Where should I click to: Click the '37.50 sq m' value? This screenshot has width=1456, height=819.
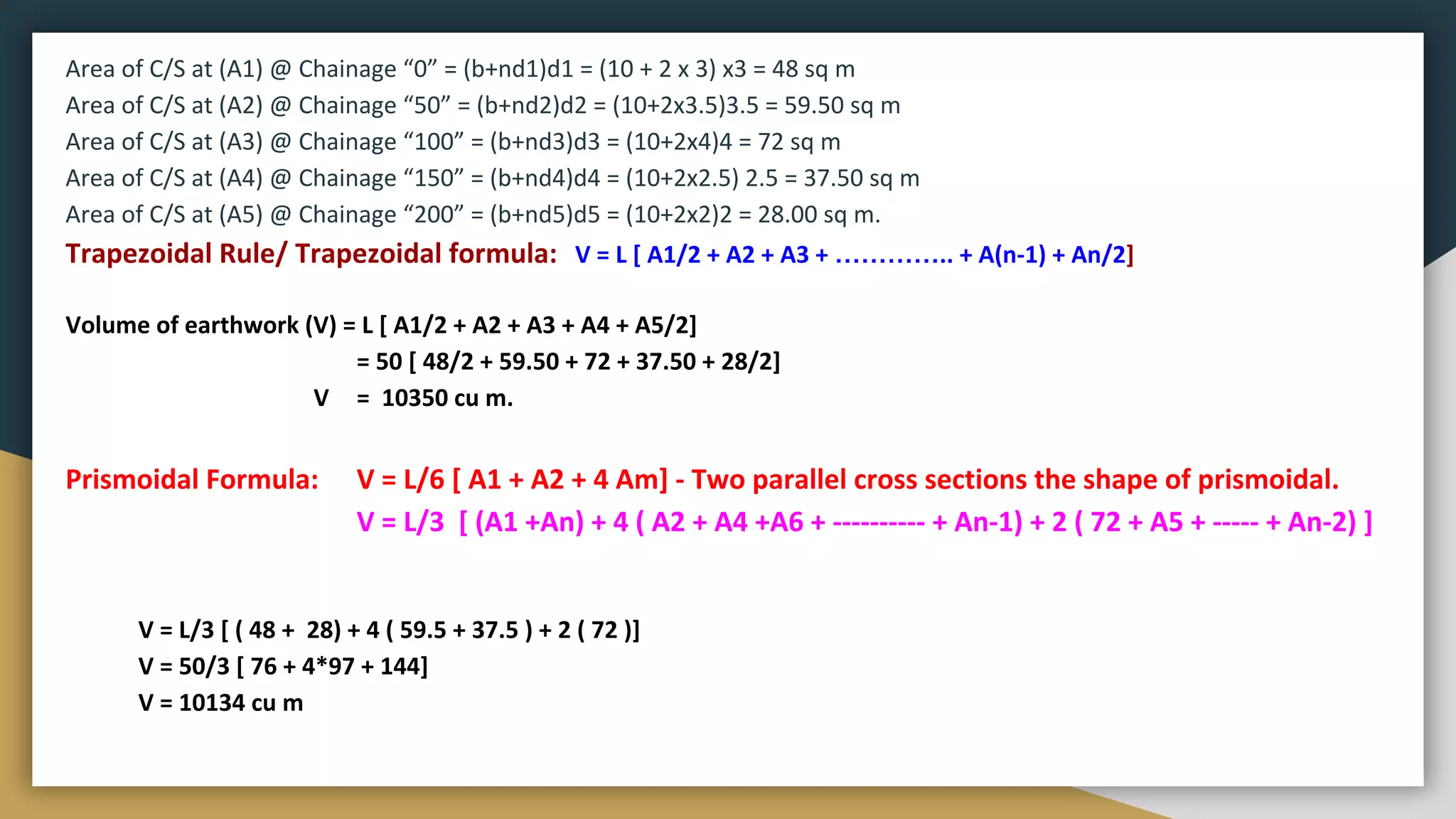[861, 178]
